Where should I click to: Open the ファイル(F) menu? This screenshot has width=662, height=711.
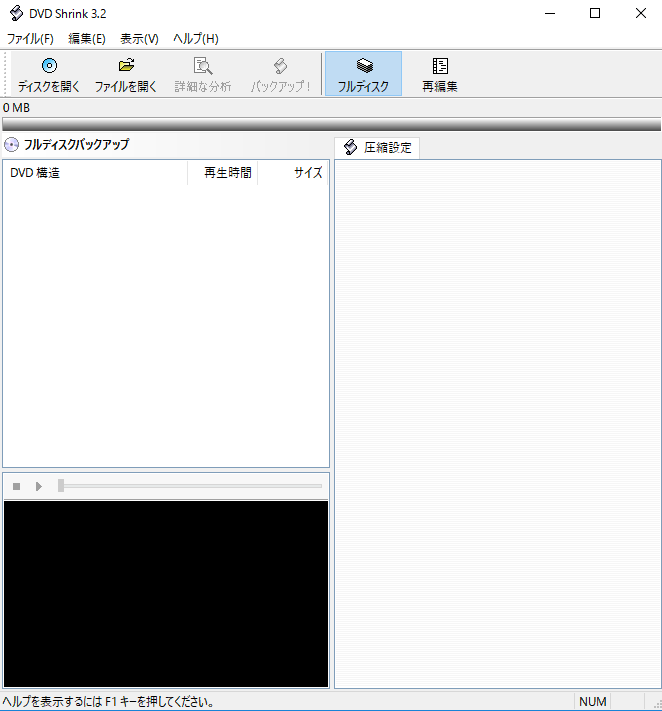point(30,39)
